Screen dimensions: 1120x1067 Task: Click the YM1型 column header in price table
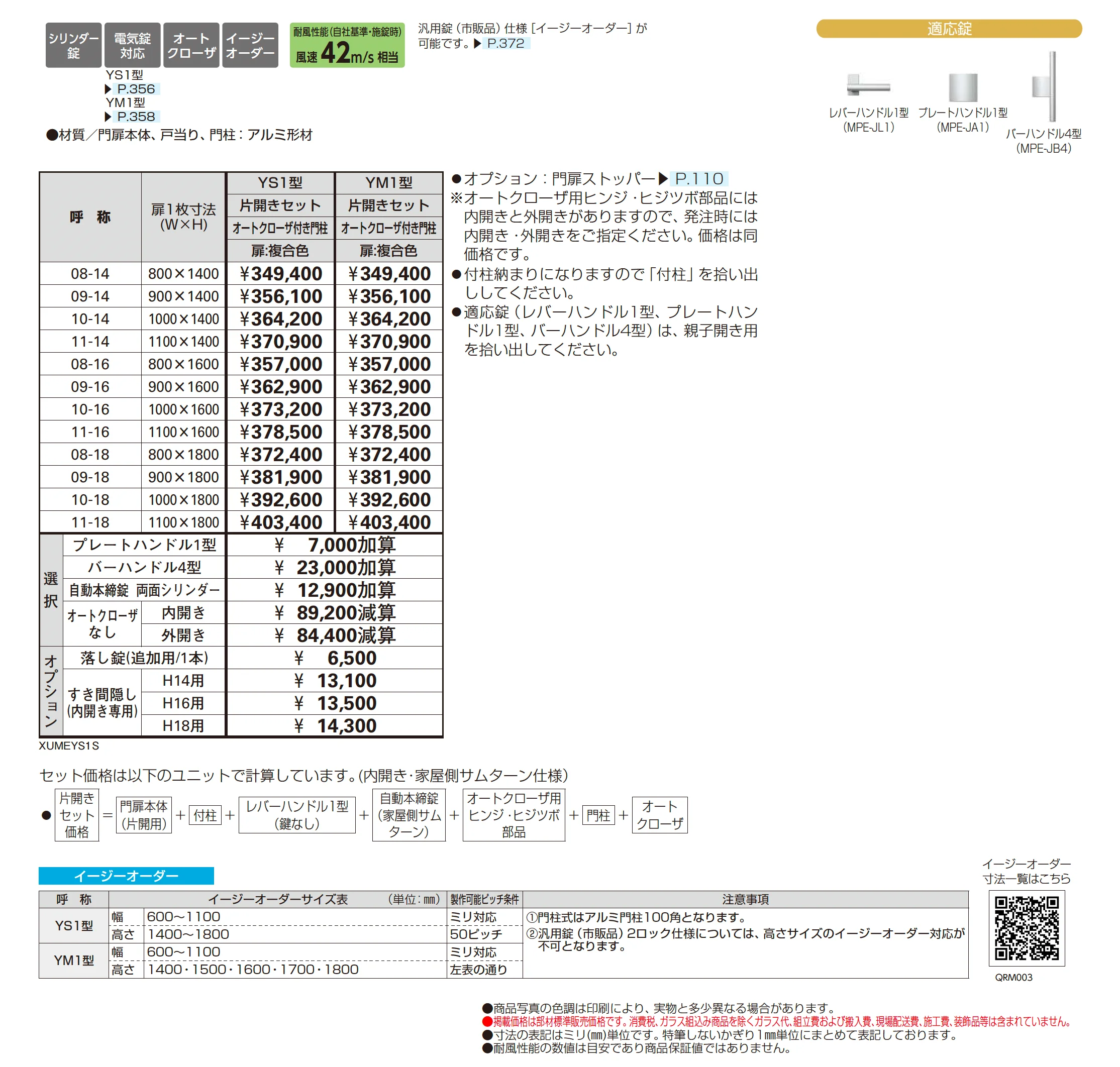389,182
